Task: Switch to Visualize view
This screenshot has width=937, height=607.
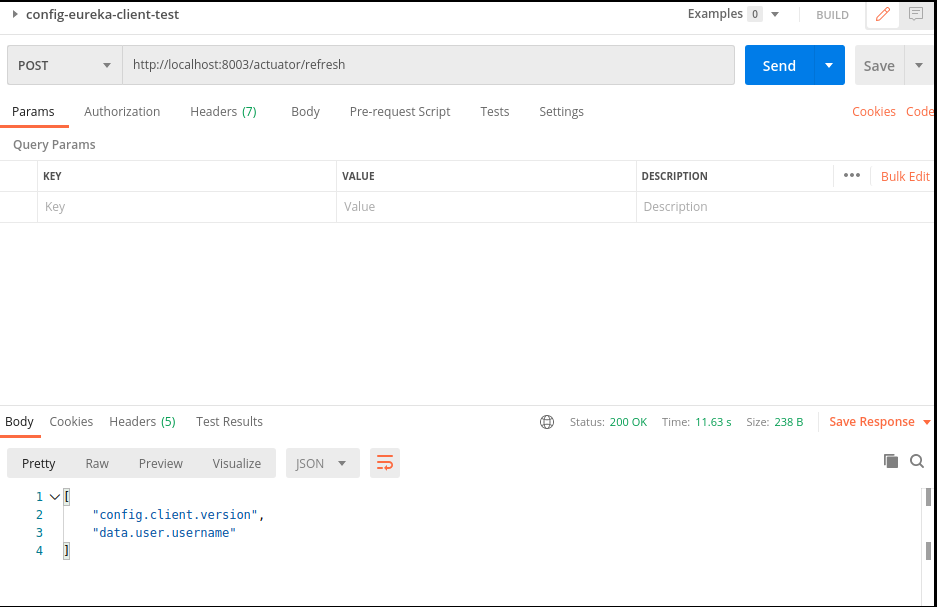Action: tap(237, 464)
